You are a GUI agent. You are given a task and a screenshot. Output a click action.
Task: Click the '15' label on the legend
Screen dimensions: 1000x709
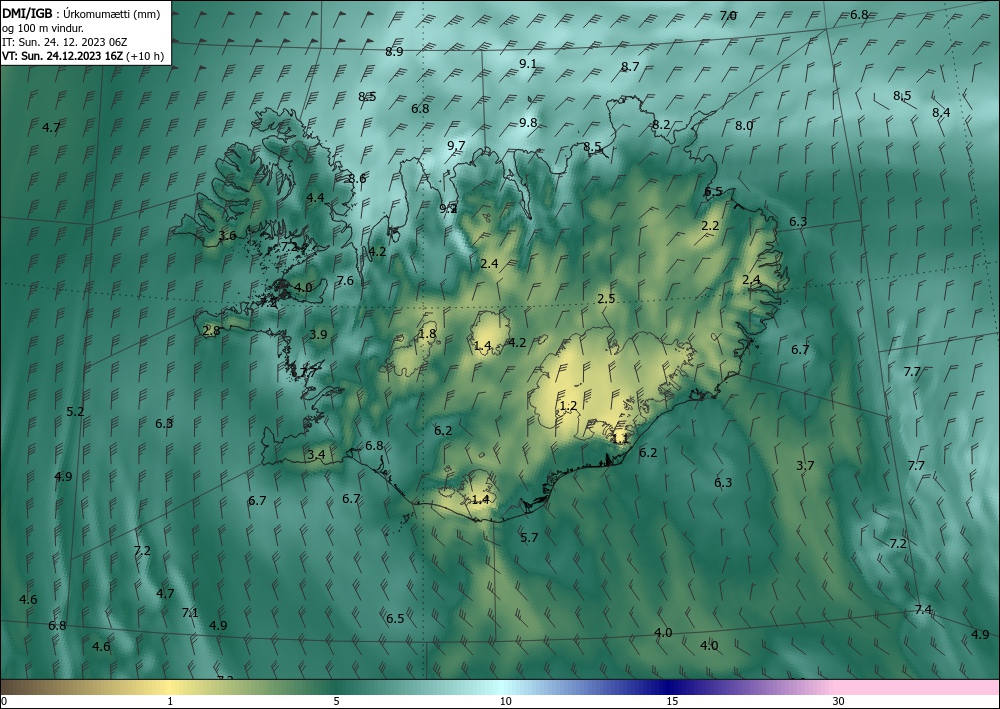pos(672,702)
